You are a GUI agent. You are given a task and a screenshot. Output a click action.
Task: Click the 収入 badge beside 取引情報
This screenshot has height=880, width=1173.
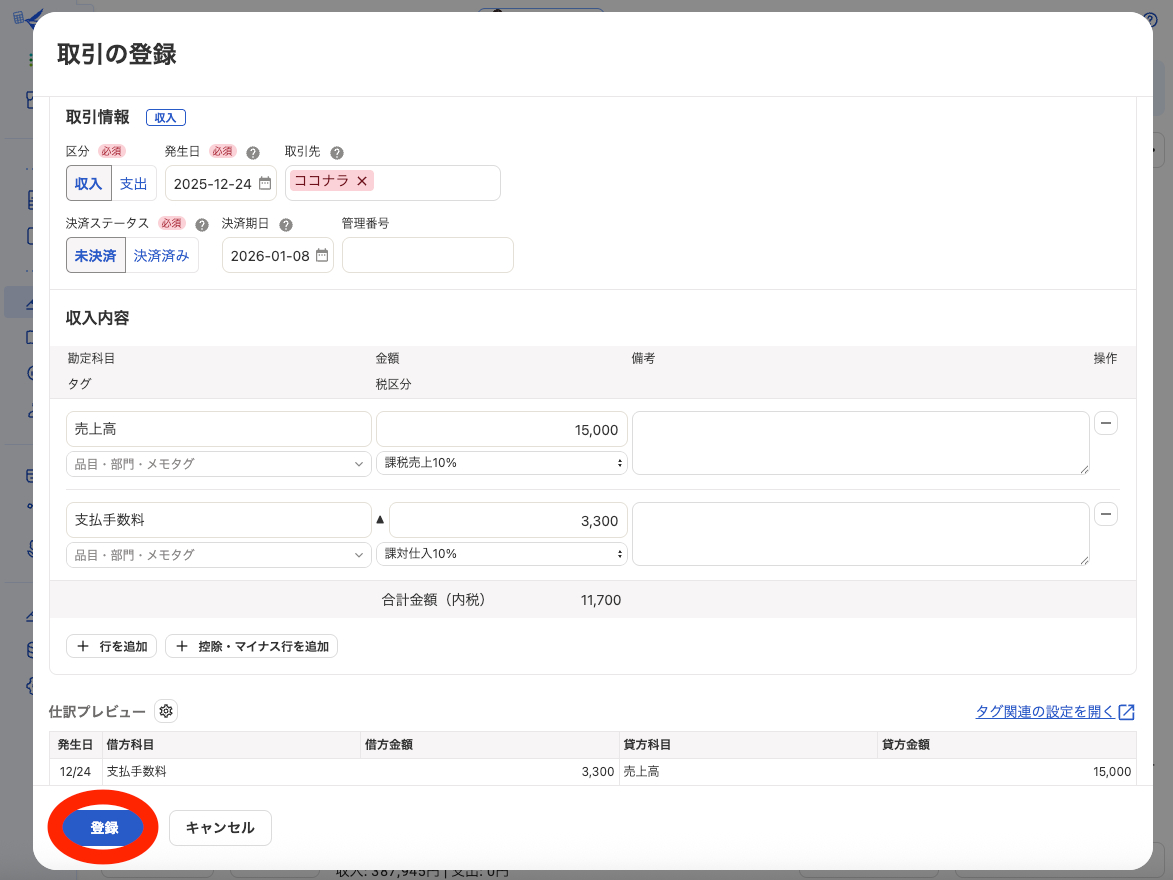click(x=165, y=117)
